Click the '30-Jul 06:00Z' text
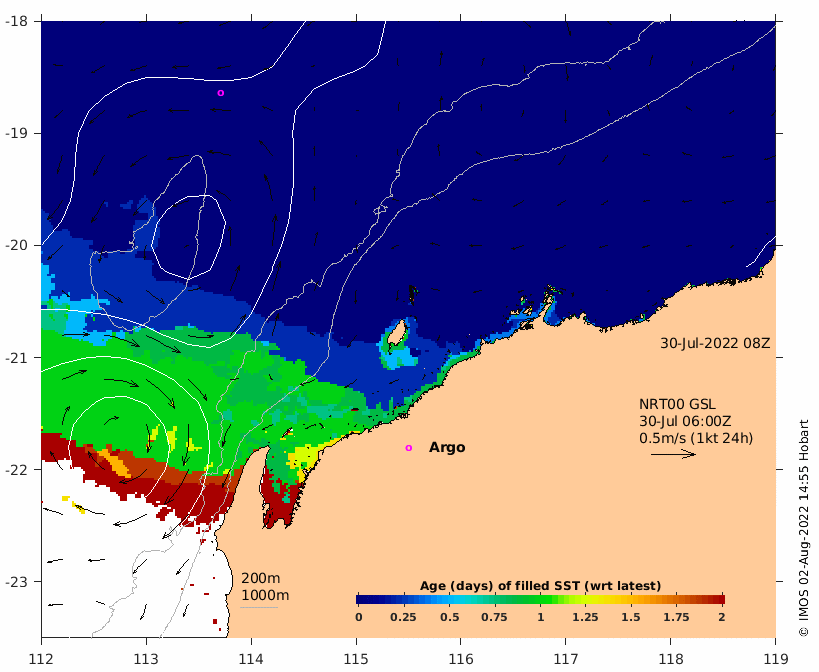The image size is (819, 672). point(685,421)
